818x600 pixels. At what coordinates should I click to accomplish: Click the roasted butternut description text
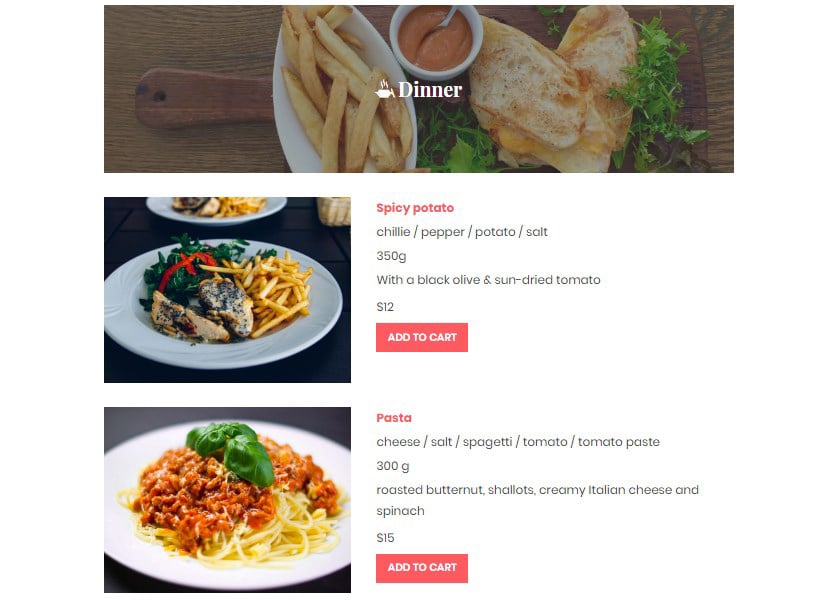click(x=537, y=500)
